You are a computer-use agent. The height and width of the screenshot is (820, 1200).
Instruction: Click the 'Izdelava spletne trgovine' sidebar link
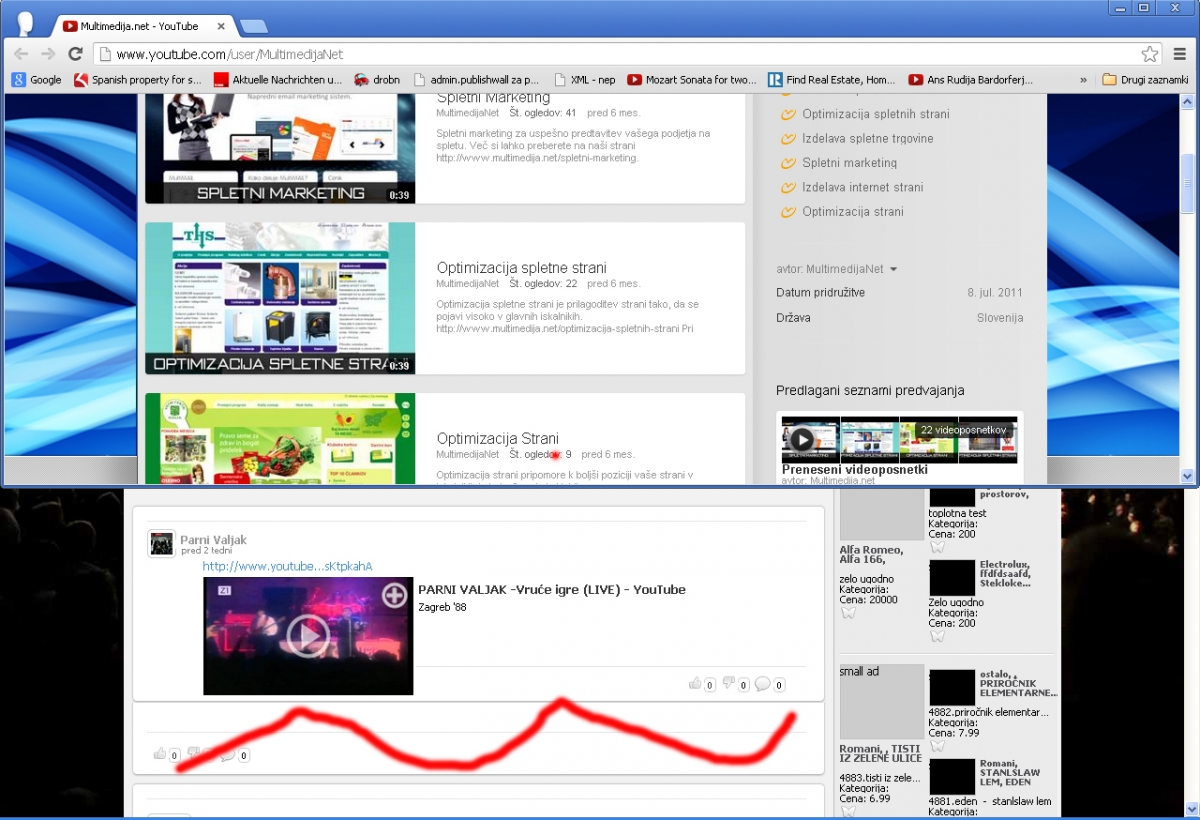(867, 138)
